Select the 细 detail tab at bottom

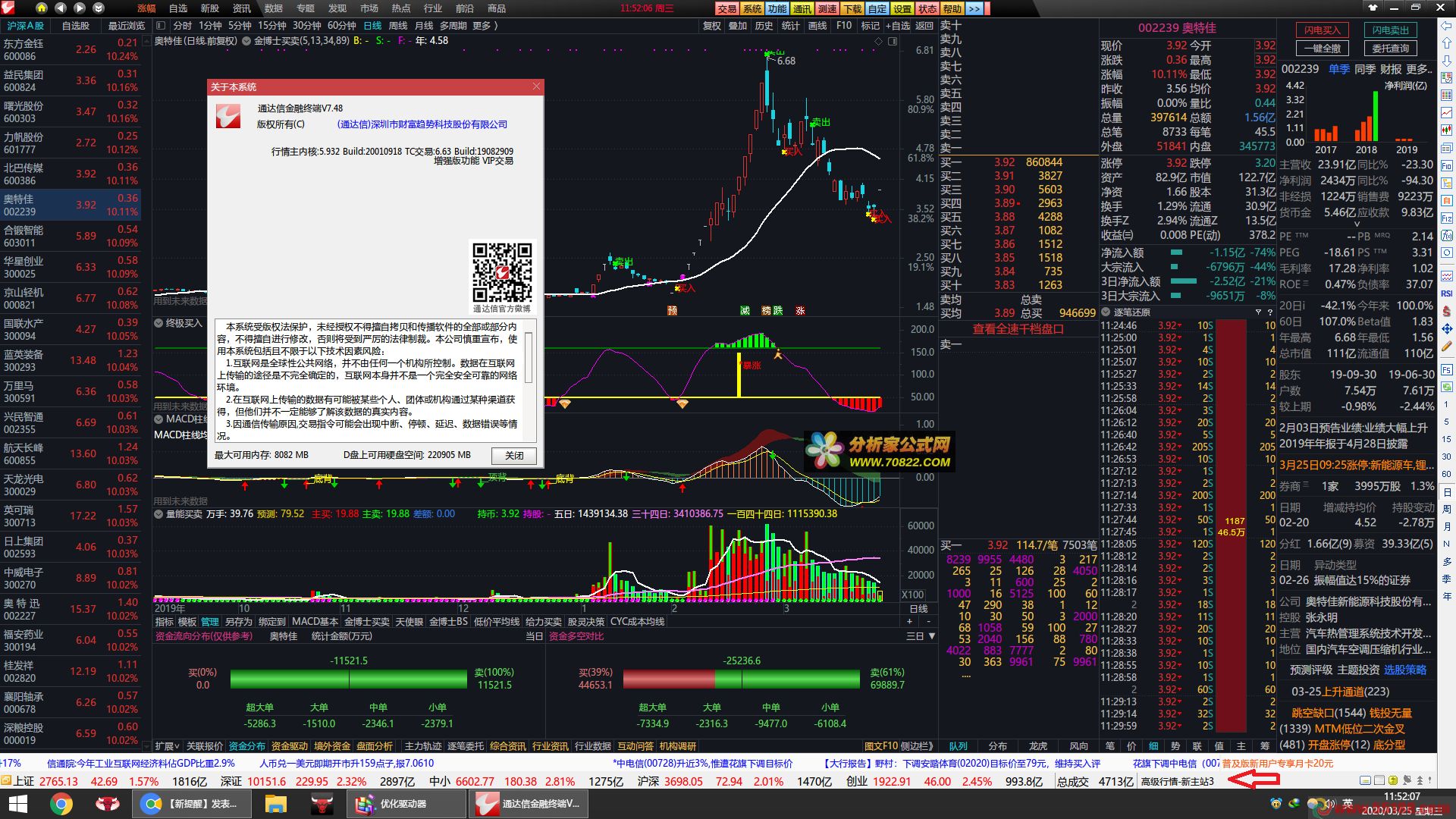click(1153, 746)
